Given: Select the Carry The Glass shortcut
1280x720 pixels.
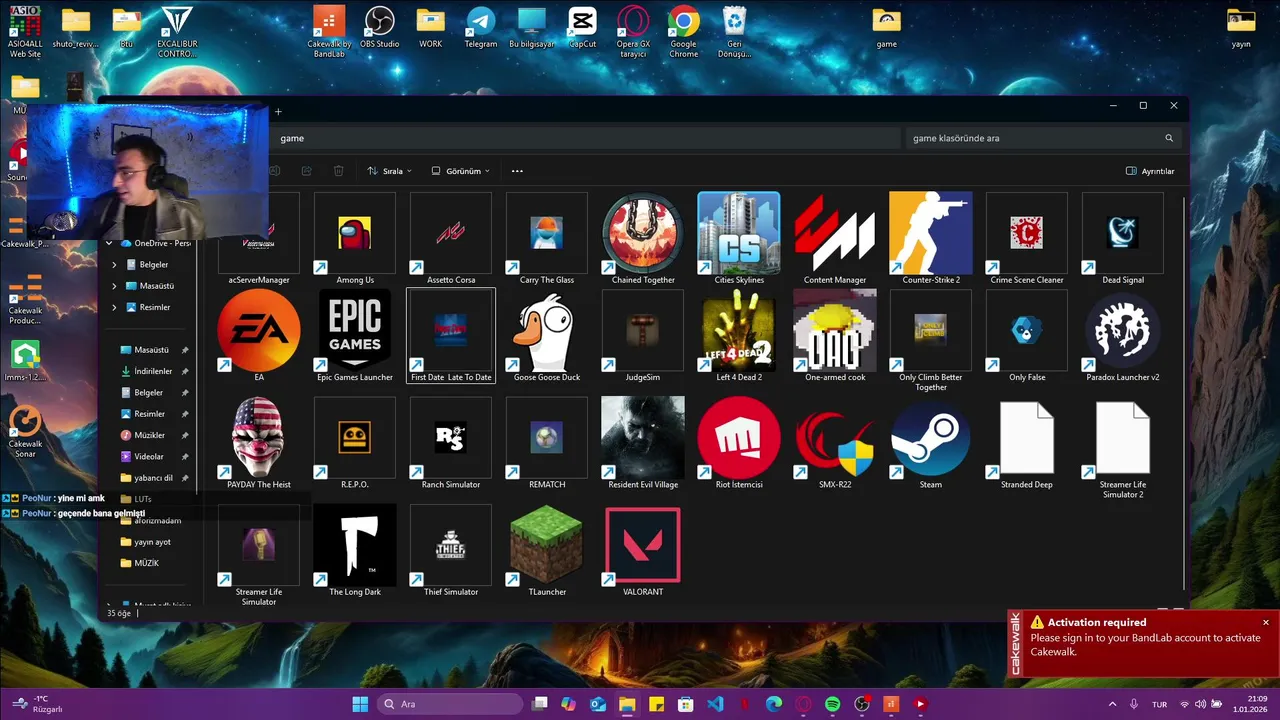Looking at the screenshot, I should click(x=547, y=233).
